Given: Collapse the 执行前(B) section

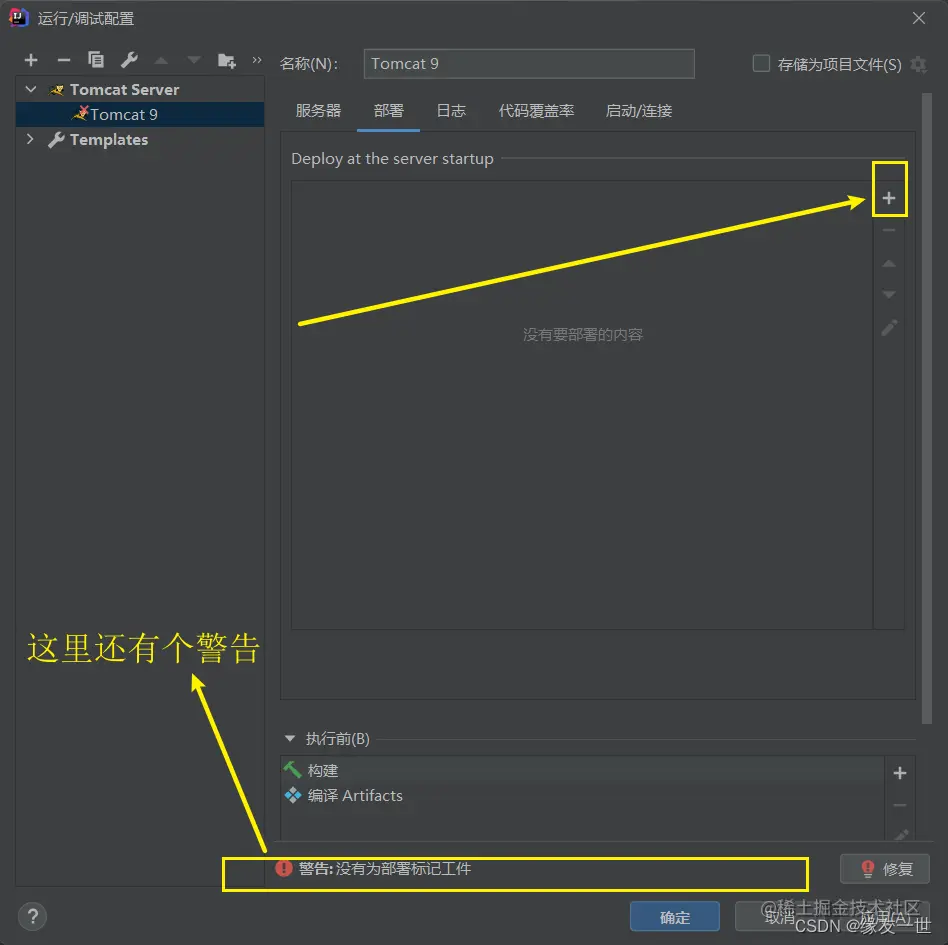Looking at the screenshot, I should point(291,738).
